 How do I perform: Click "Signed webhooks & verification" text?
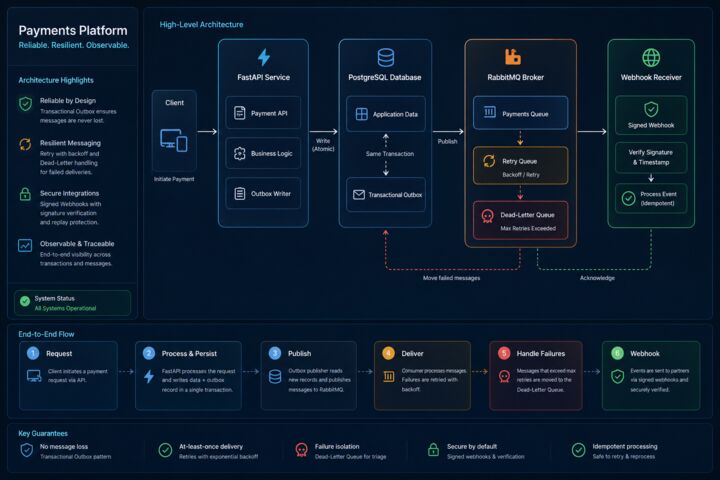click(486, 457)
